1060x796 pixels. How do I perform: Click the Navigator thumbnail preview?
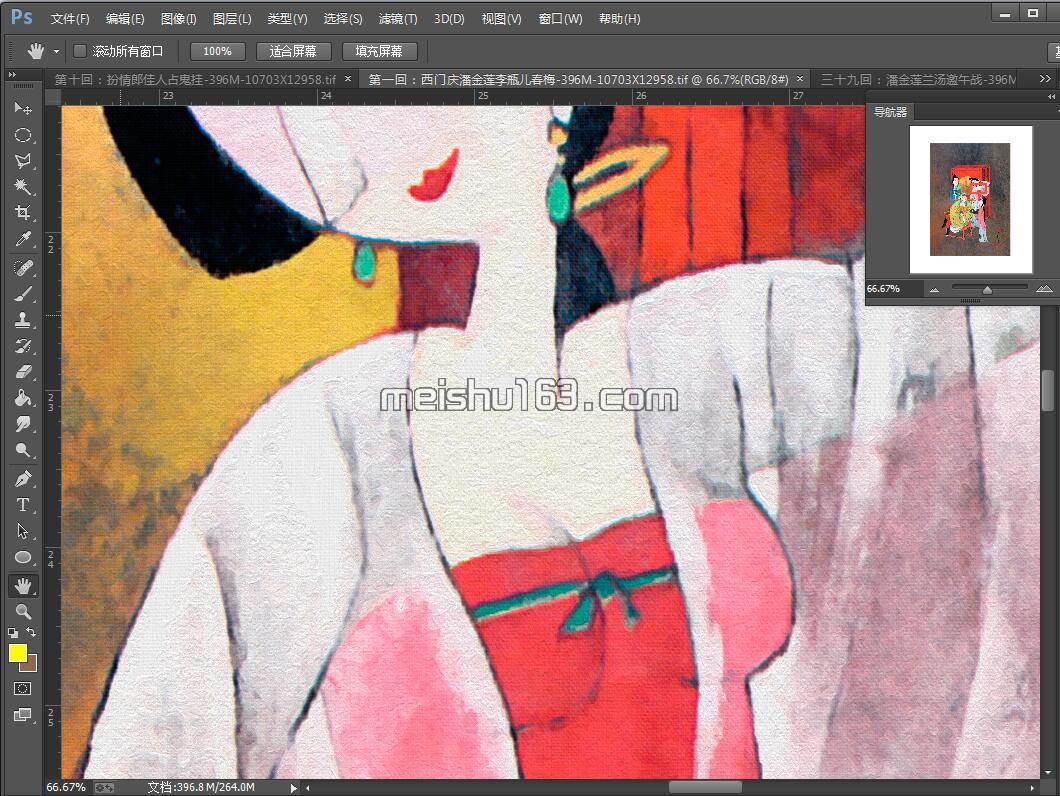pos(971,200)
